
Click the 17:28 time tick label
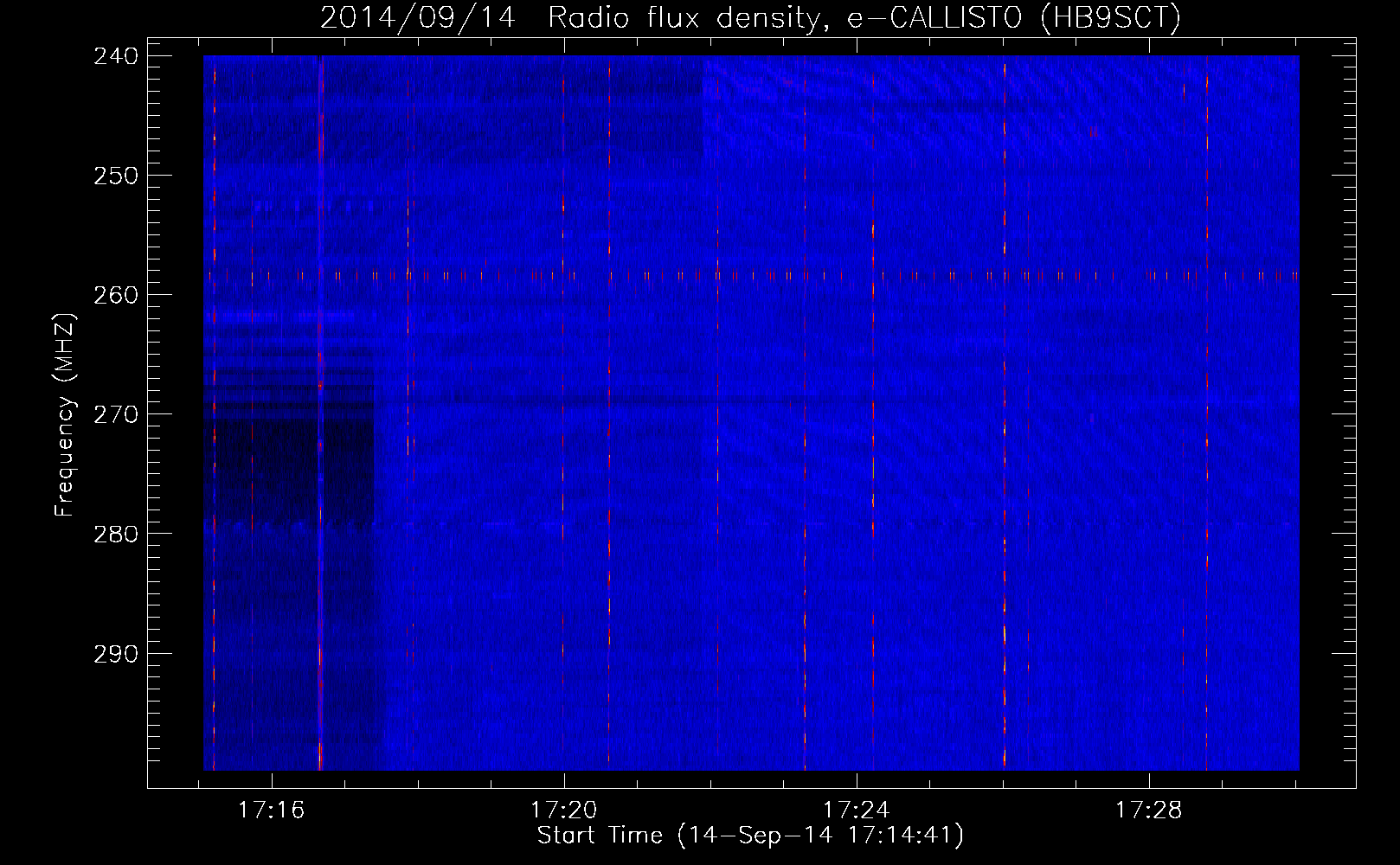(x=1149, y=811)
